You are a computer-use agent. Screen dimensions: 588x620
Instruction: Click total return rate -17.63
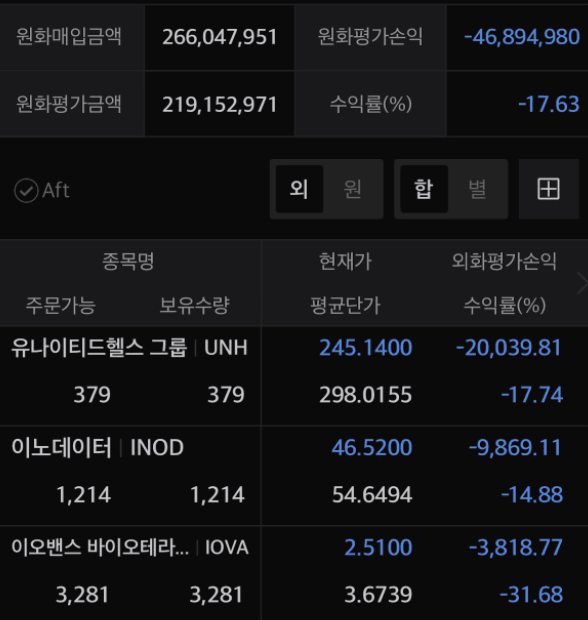[x=549, y=105]
